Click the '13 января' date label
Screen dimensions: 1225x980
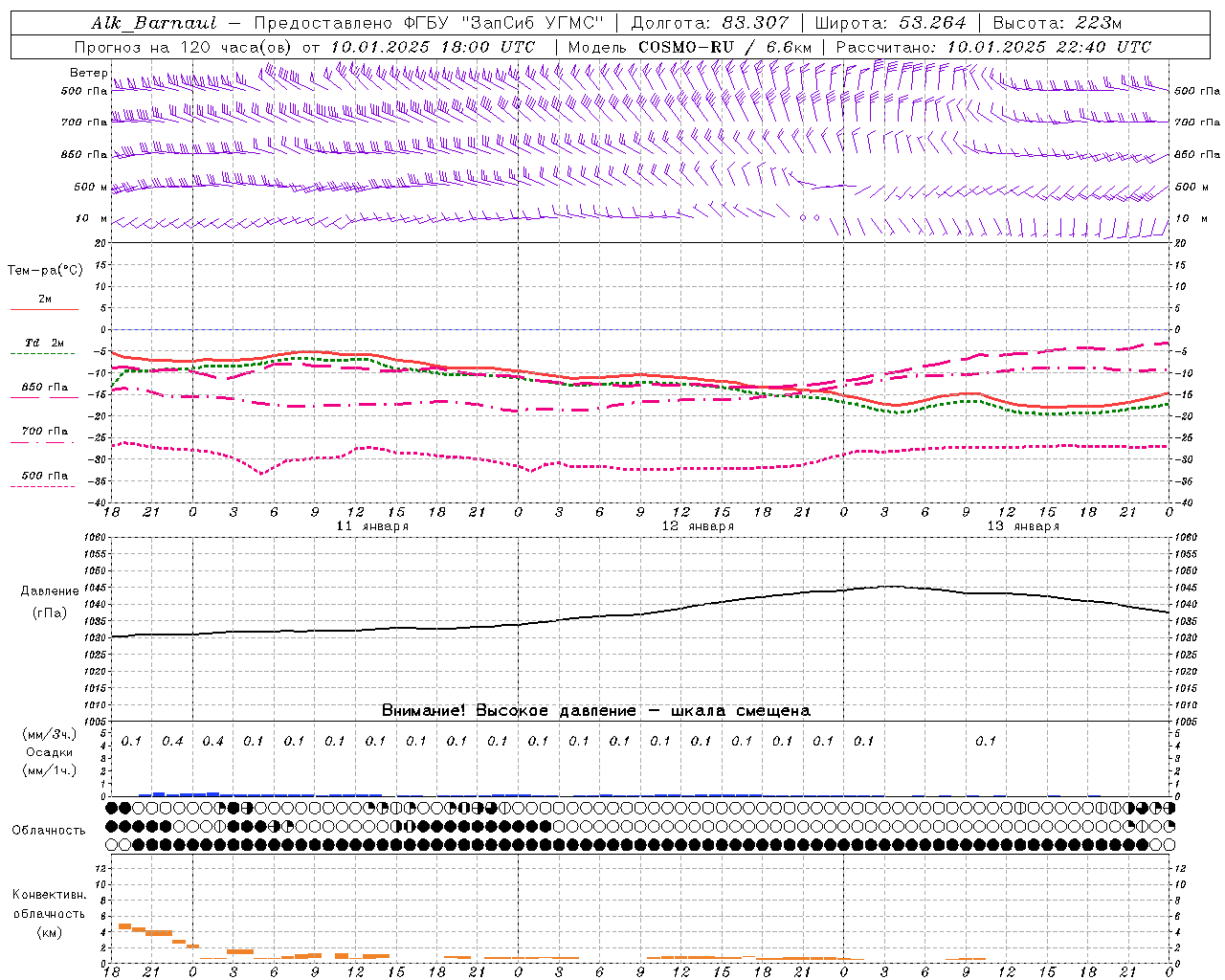(x=1024, y=526)
